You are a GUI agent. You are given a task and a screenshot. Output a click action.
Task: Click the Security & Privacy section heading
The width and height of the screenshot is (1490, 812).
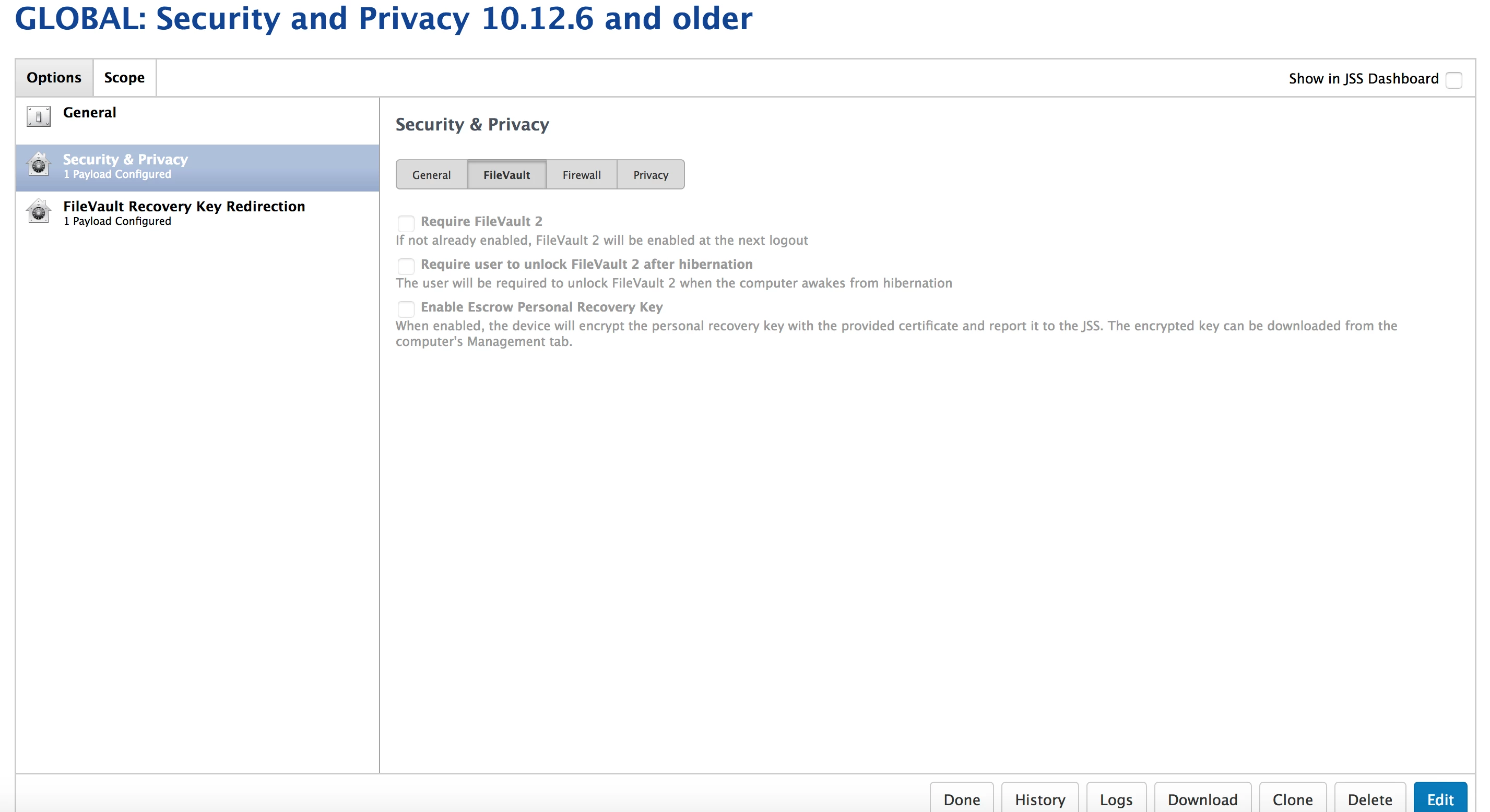[472, 124]
